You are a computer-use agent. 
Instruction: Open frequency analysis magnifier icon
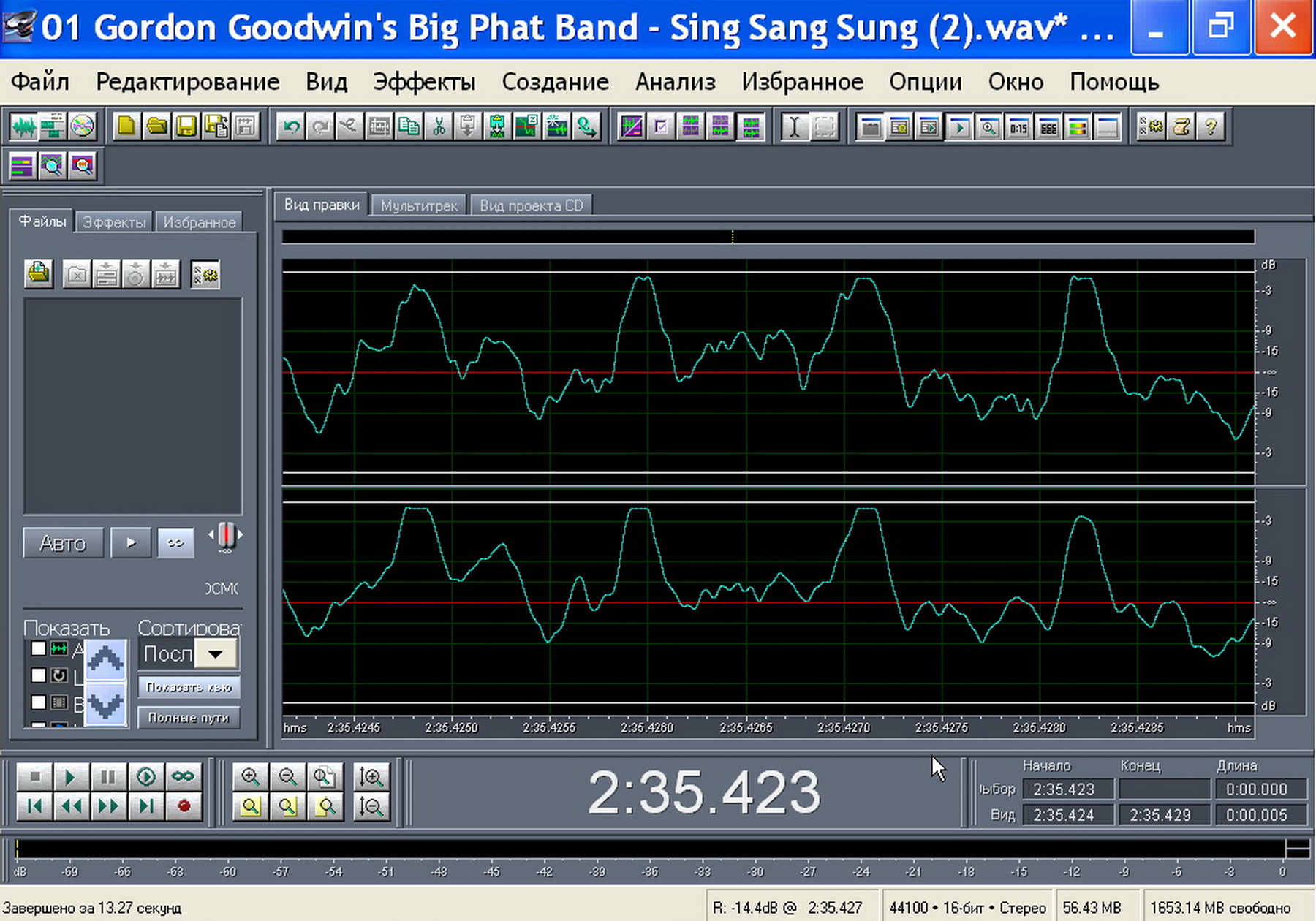(53, 166)
